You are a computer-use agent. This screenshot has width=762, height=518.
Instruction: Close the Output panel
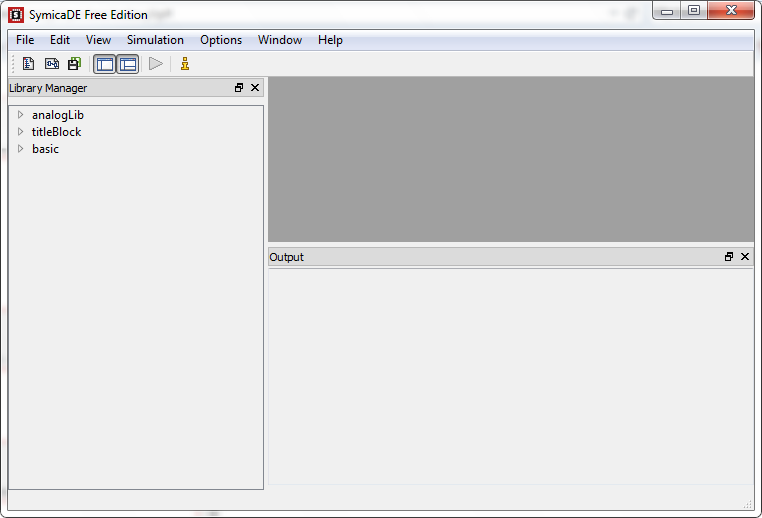pos(745,257)
